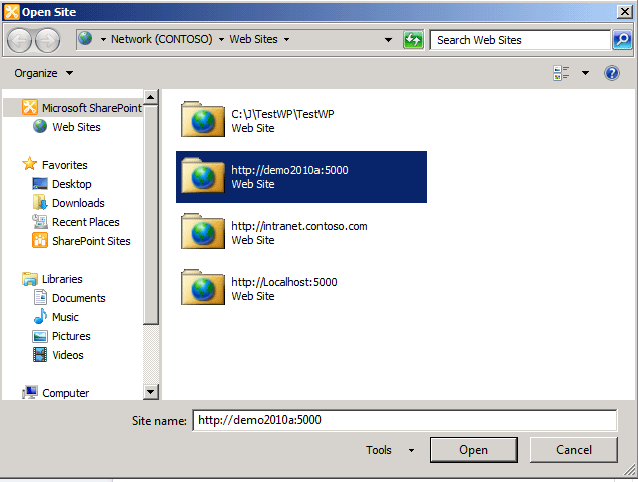Click the C:\J\TestWP\TestWP folder icon

point(203,119)
